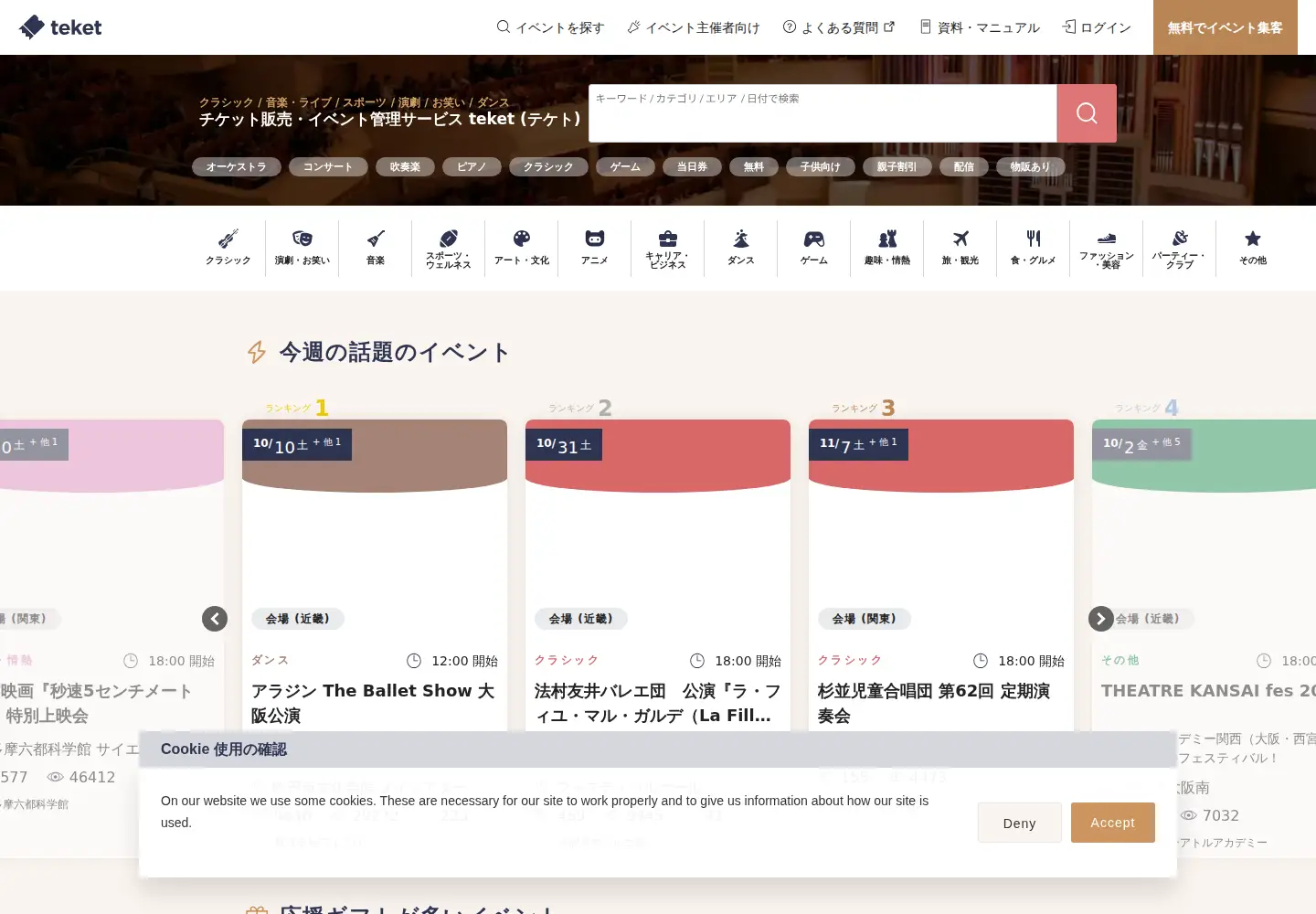The height and width of the screenshot is (914, 1316).
Task: Choose the ファッション・美容 category icon
Action: [1107, 248]
